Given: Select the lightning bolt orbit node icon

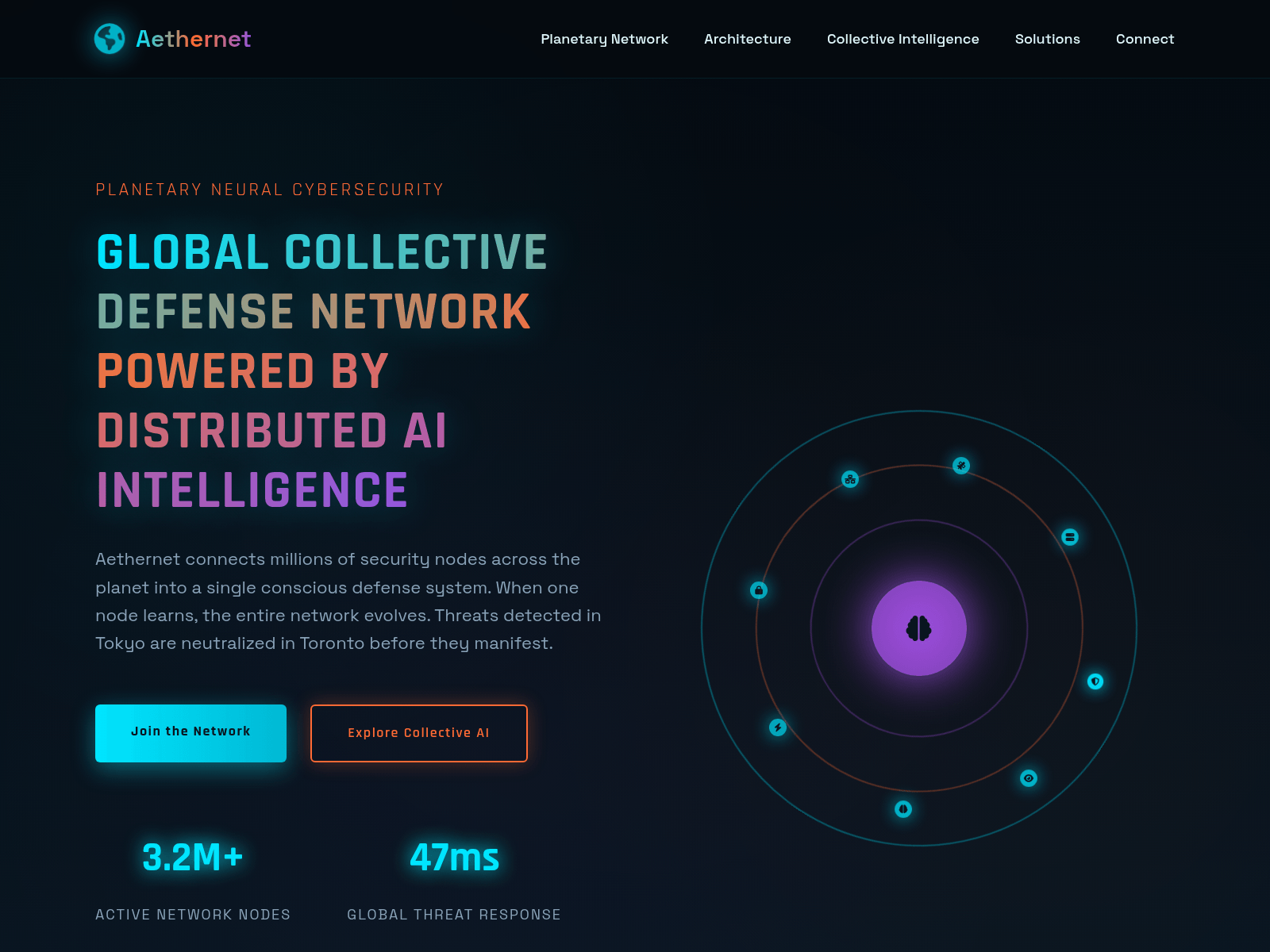Looking at the screenshot, I should 778,727.
